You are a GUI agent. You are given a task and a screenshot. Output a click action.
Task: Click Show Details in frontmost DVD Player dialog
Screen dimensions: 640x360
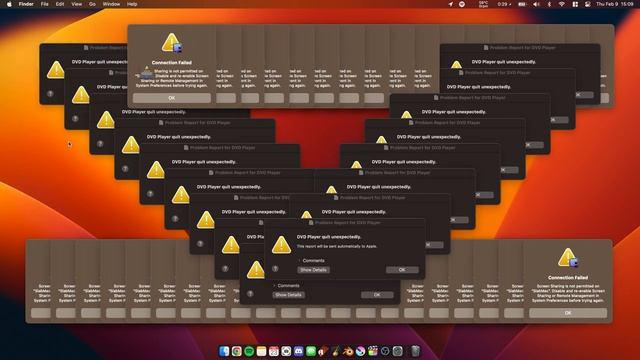(313, 270)
